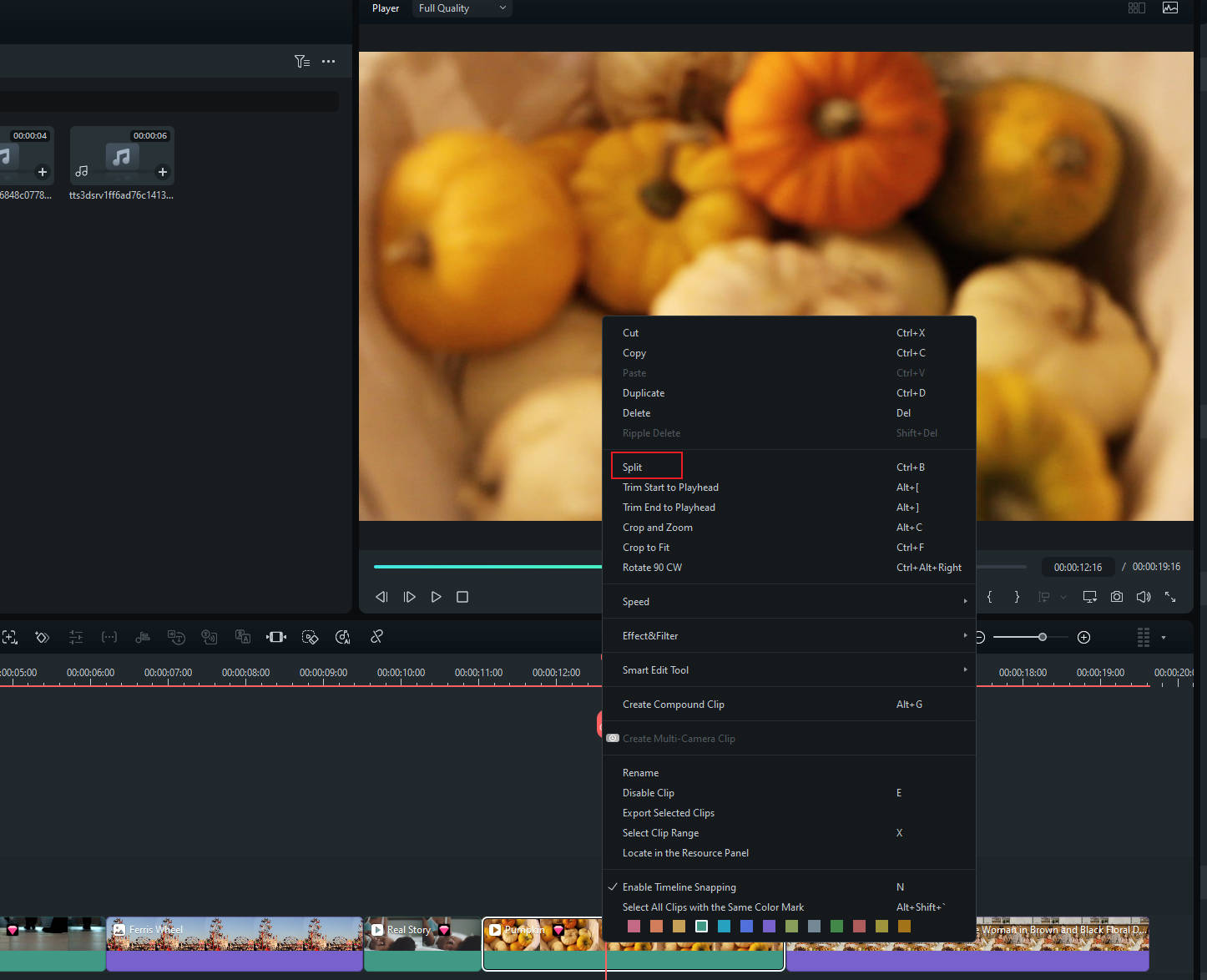The width and height of the screenshot is (1207, 980).
Task: Click the AI object remover icon
Action: (310, 637)
